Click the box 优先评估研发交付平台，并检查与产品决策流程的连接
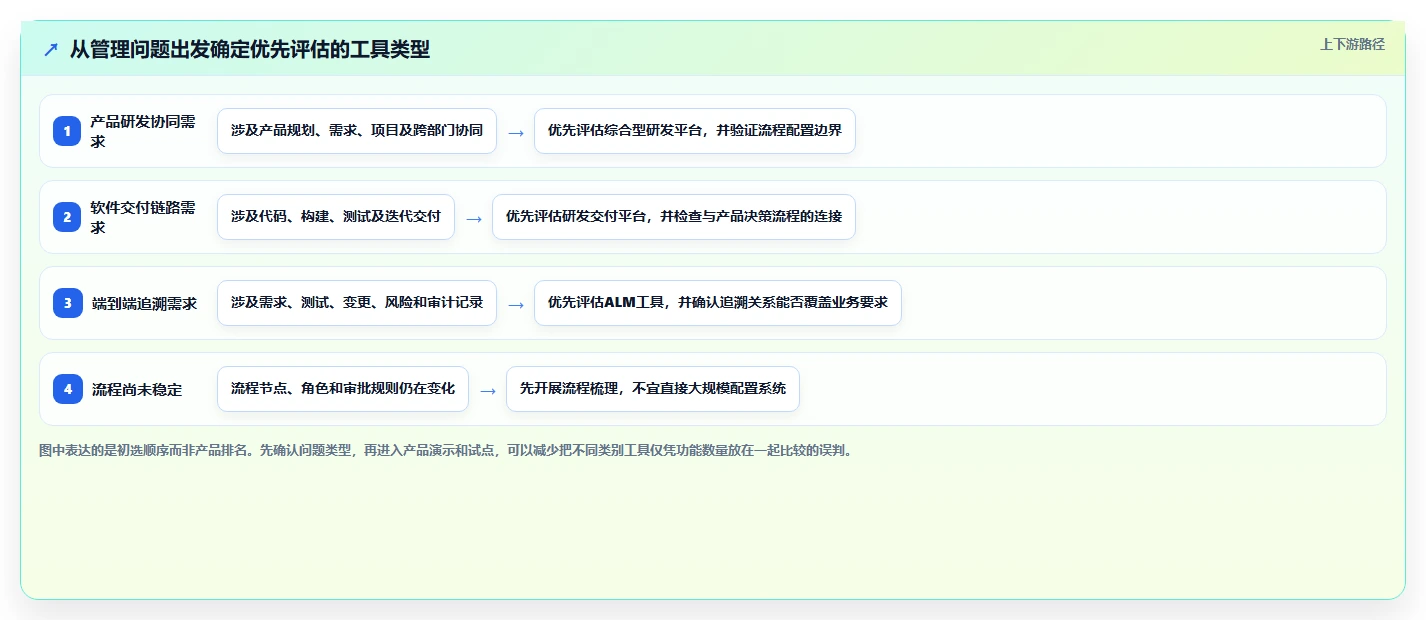The height and width of the screenshot is (620, 1426). (674, 217)
